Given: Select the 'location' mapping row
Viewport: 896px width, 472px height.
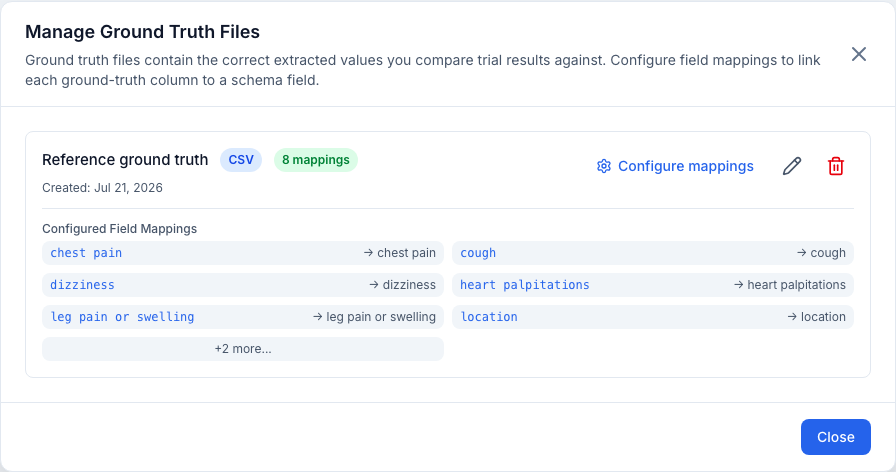Looking at the screenshot, I should tap(653, 317).
